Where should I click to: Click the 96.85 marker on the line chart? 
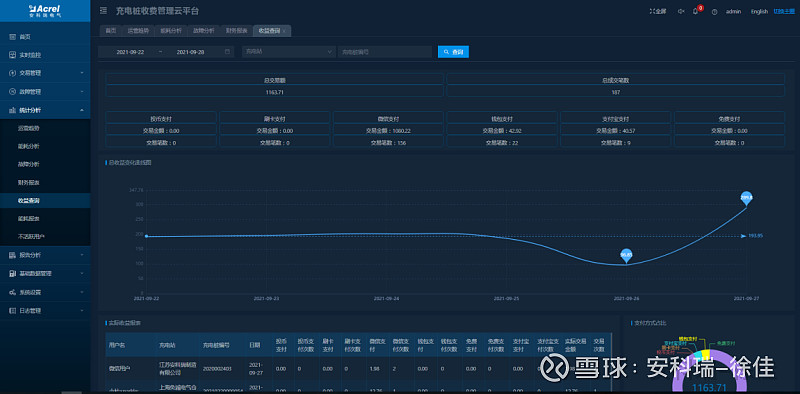[x=627, y=255]
